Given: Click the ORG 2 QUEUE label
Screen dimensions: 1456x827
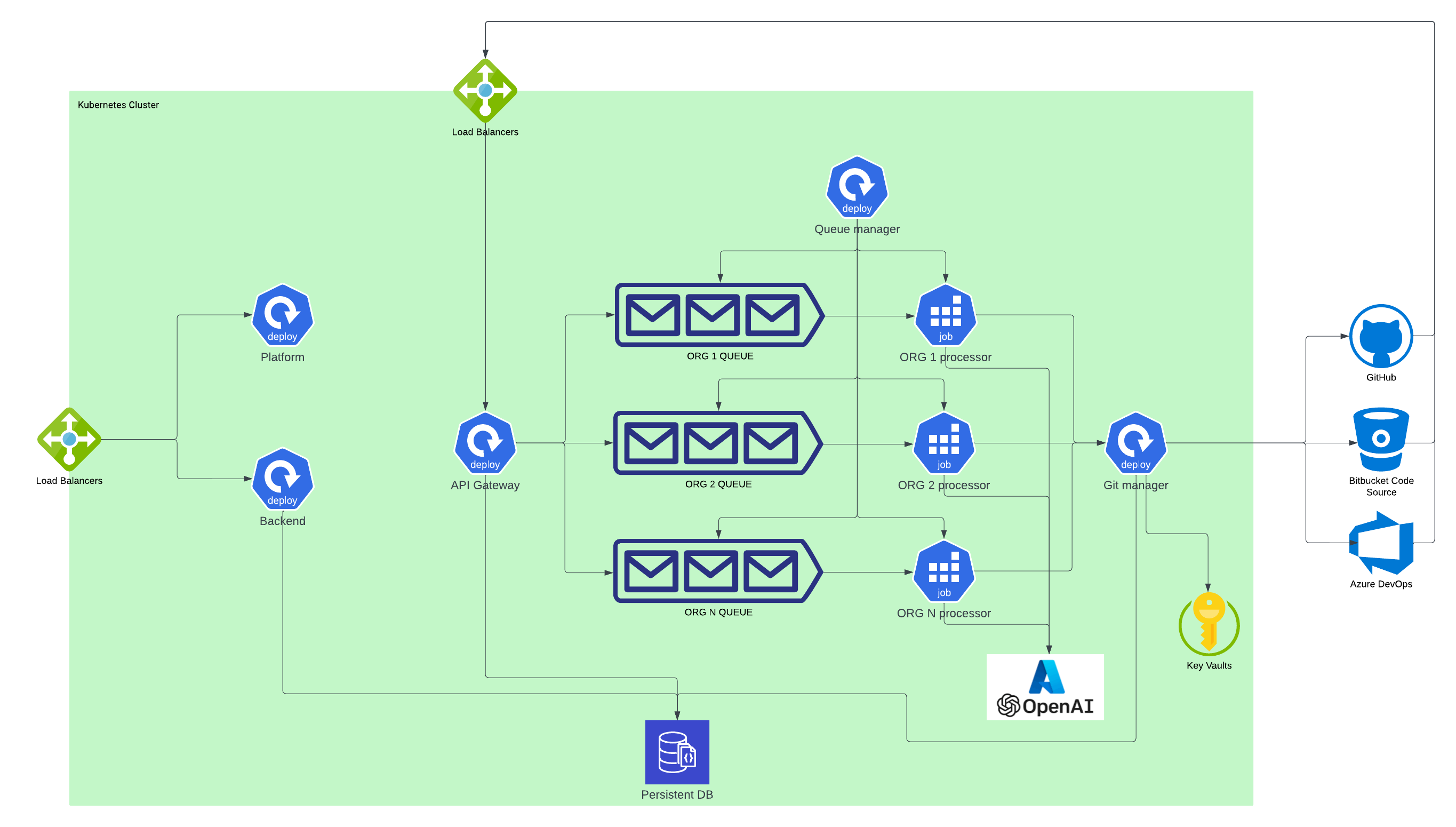Looking at the screenshot, I should click(718, 484).
